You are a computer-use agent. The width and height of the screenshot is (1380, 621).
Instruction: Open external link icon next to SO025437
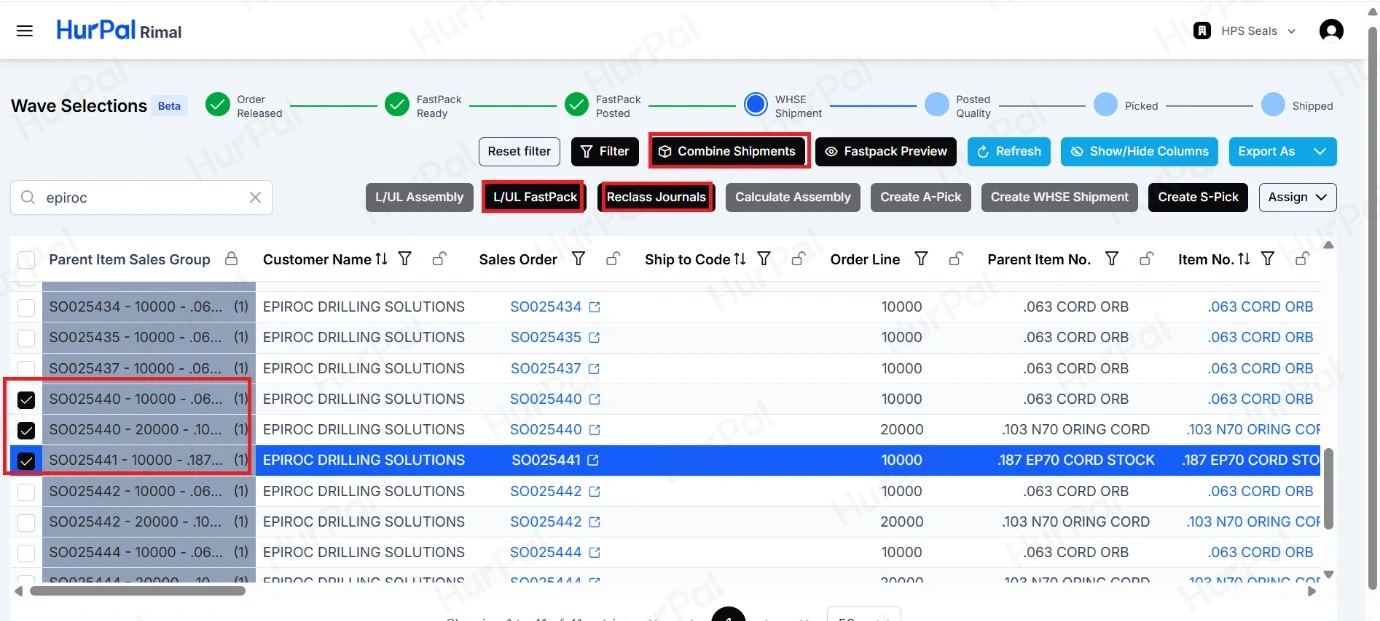tap(594, 369)
